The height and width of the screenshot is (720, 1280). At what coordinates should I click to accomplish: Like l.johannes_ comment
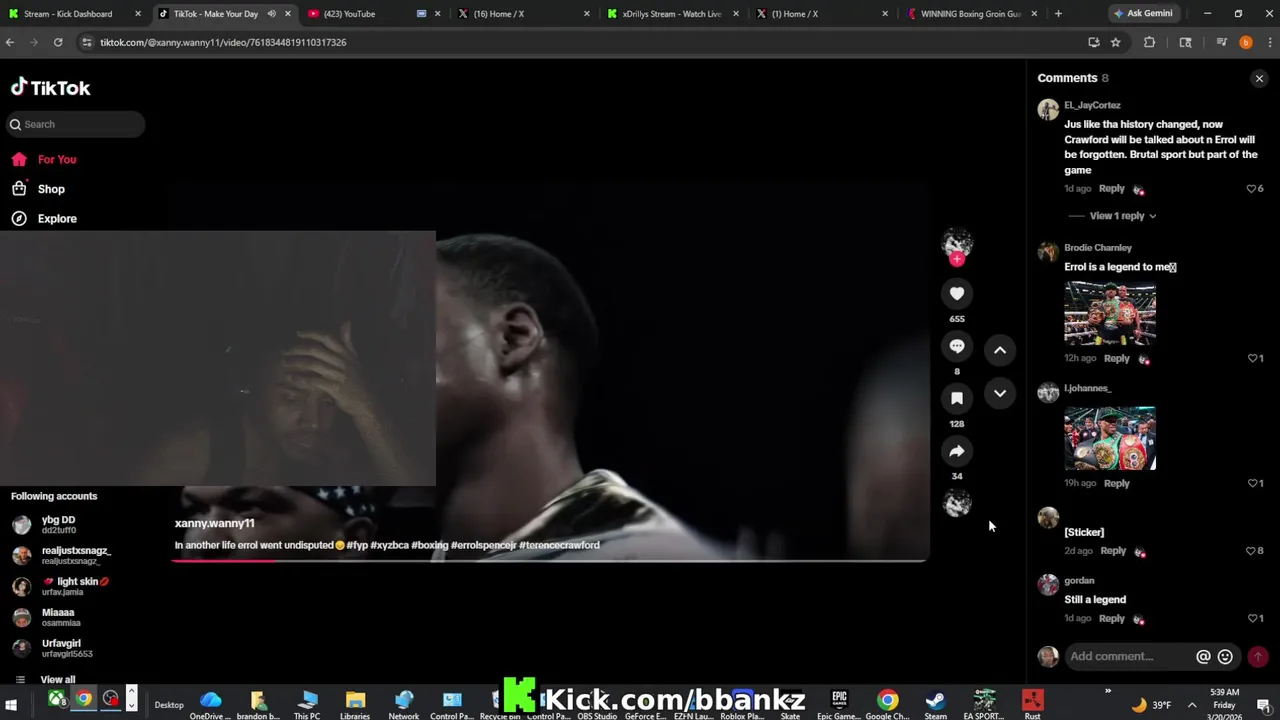[1255, 483]
